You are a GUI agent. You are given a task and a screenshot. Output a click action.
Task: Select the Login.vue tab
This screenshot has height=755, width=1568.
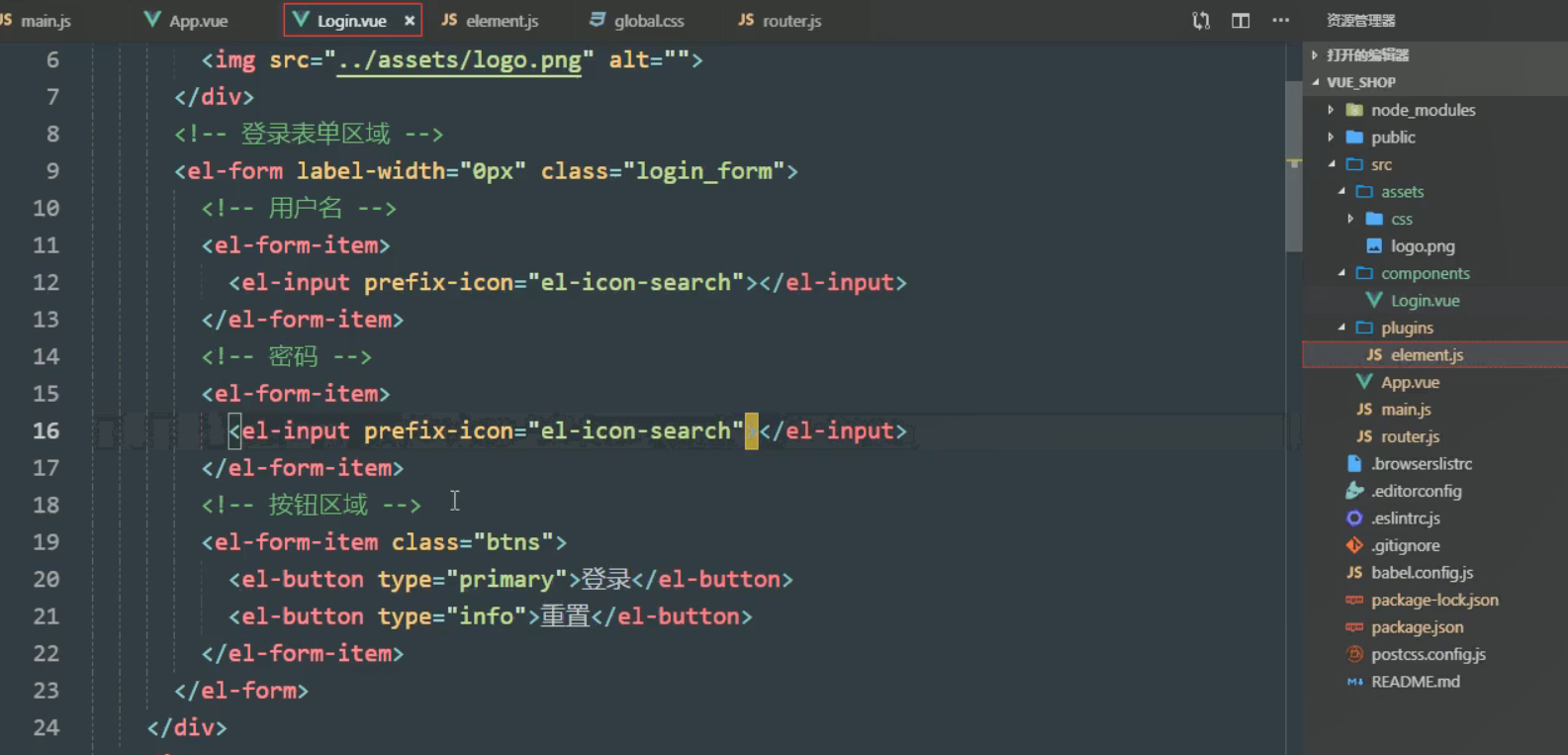pyautogui.click(x=351, y=21)
